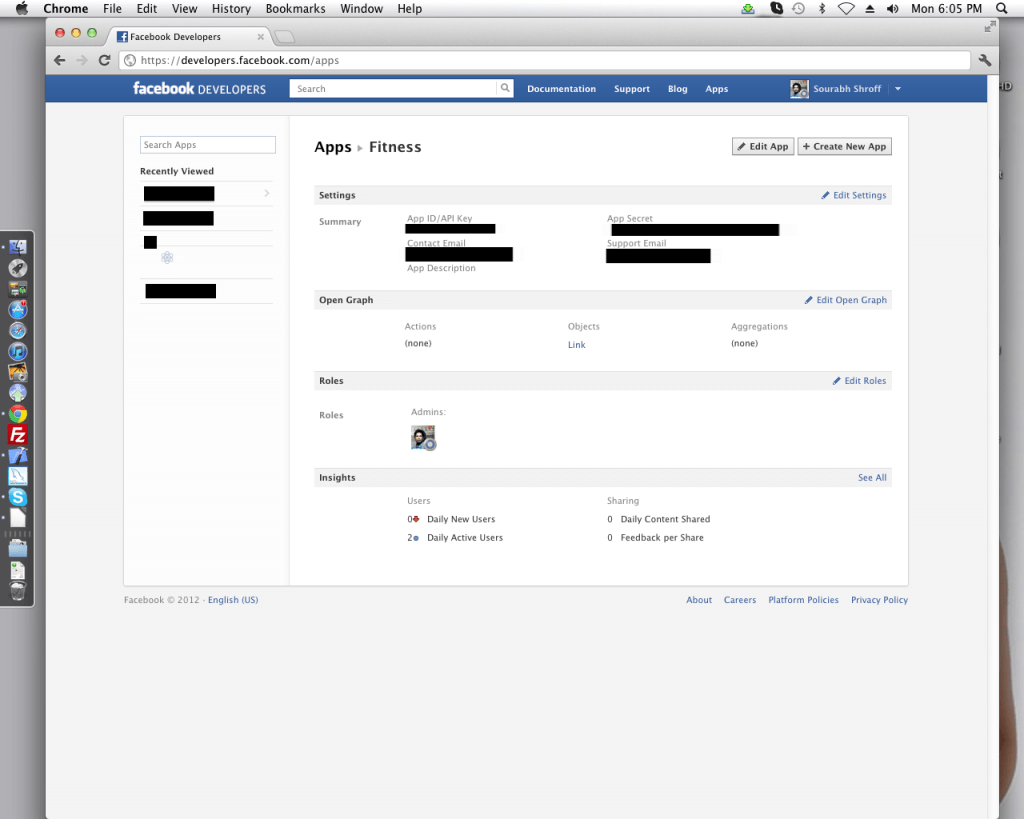Reload the page with the refresh icon
The width and height of the screenshot is (1024, 819).
(104, 60)
